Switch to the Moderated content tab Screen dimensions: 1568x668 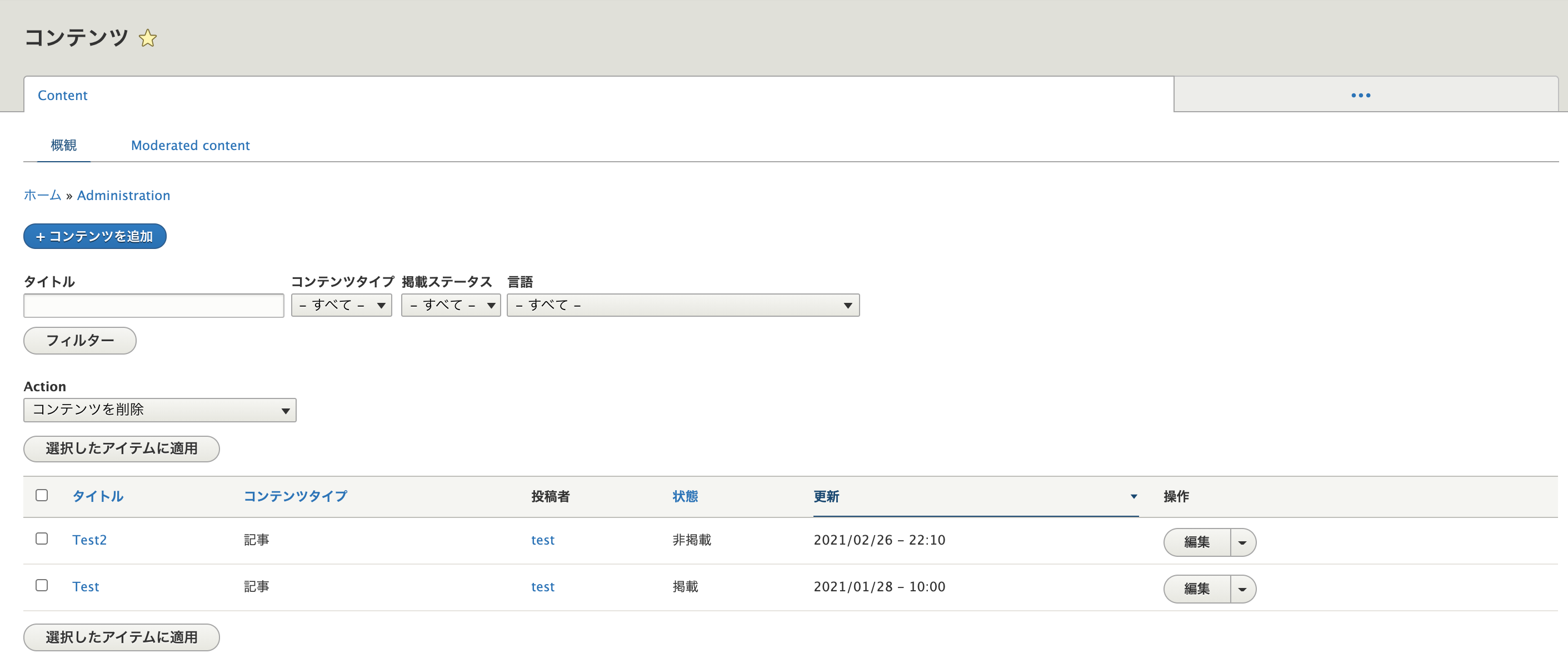(190, 145)
